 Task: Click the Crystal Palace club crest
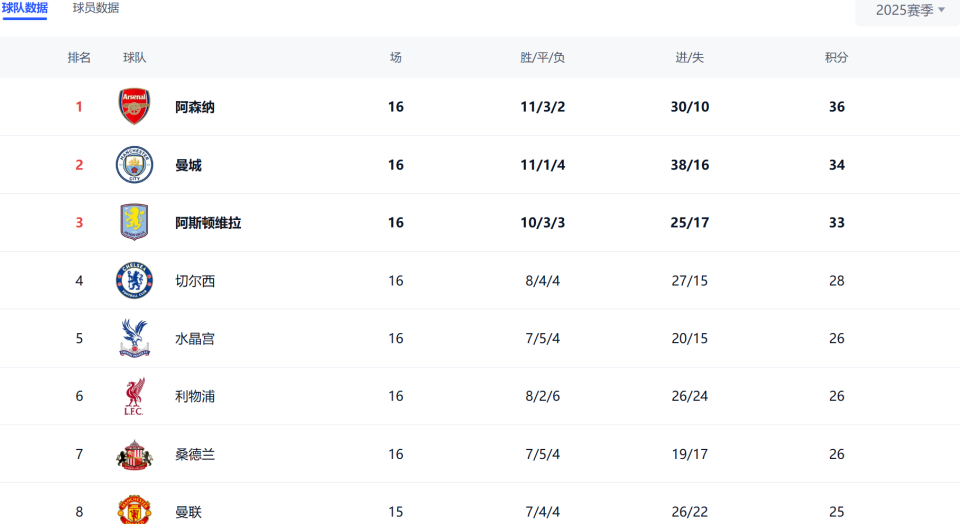tap(134, 338)
